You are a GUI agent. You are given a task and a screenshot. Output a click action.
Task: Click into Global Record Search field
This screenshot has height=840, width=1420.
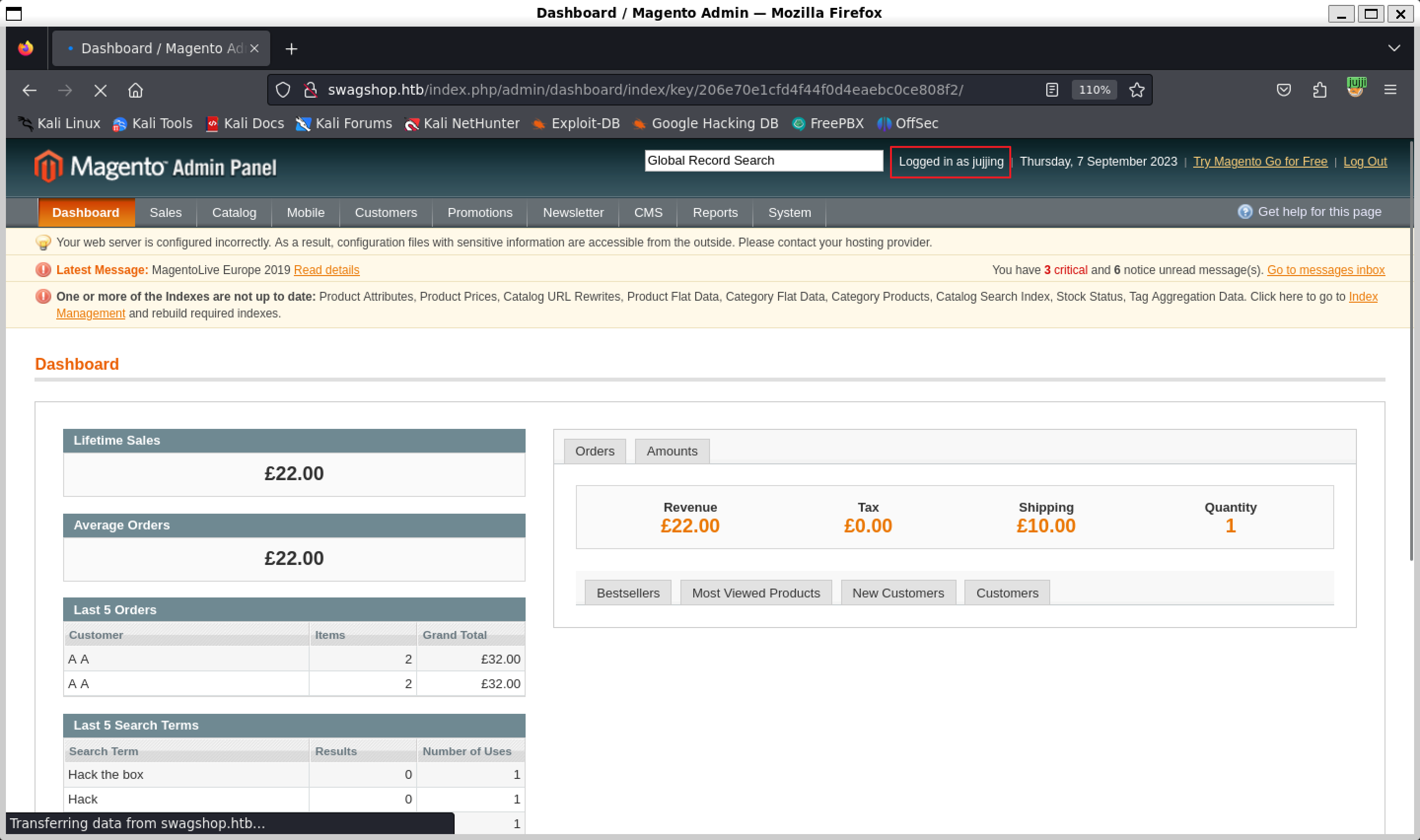pos(763,160)
